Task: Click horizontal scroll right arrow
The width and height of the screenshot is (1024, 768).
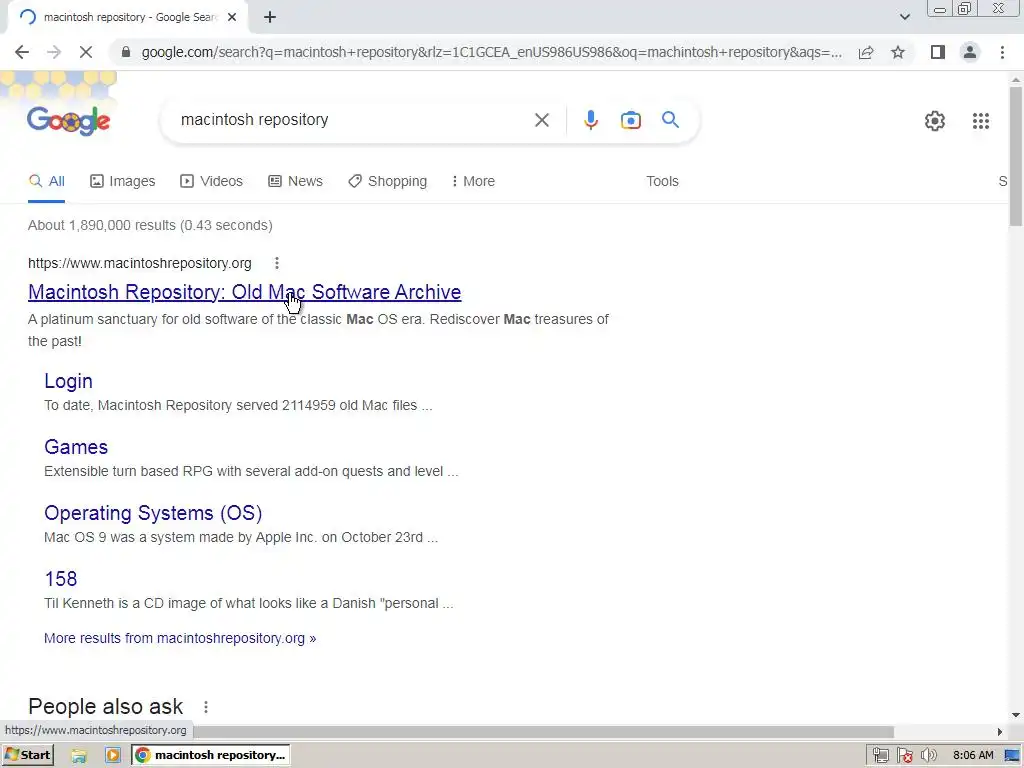Action: point(999,731)
